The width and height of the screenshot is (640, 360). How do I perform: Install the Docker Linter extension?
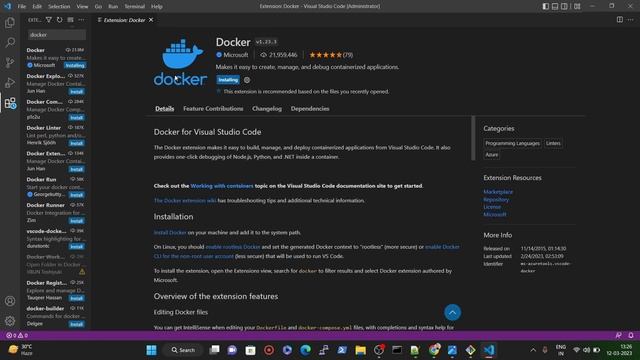[77, 143]
